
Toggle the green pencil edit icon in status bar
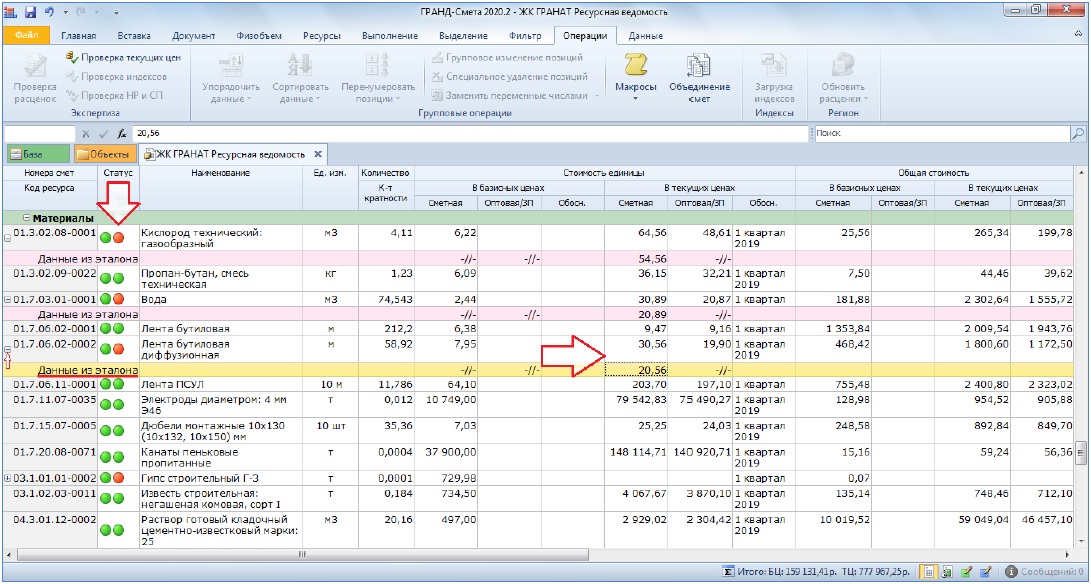[966, 571]
